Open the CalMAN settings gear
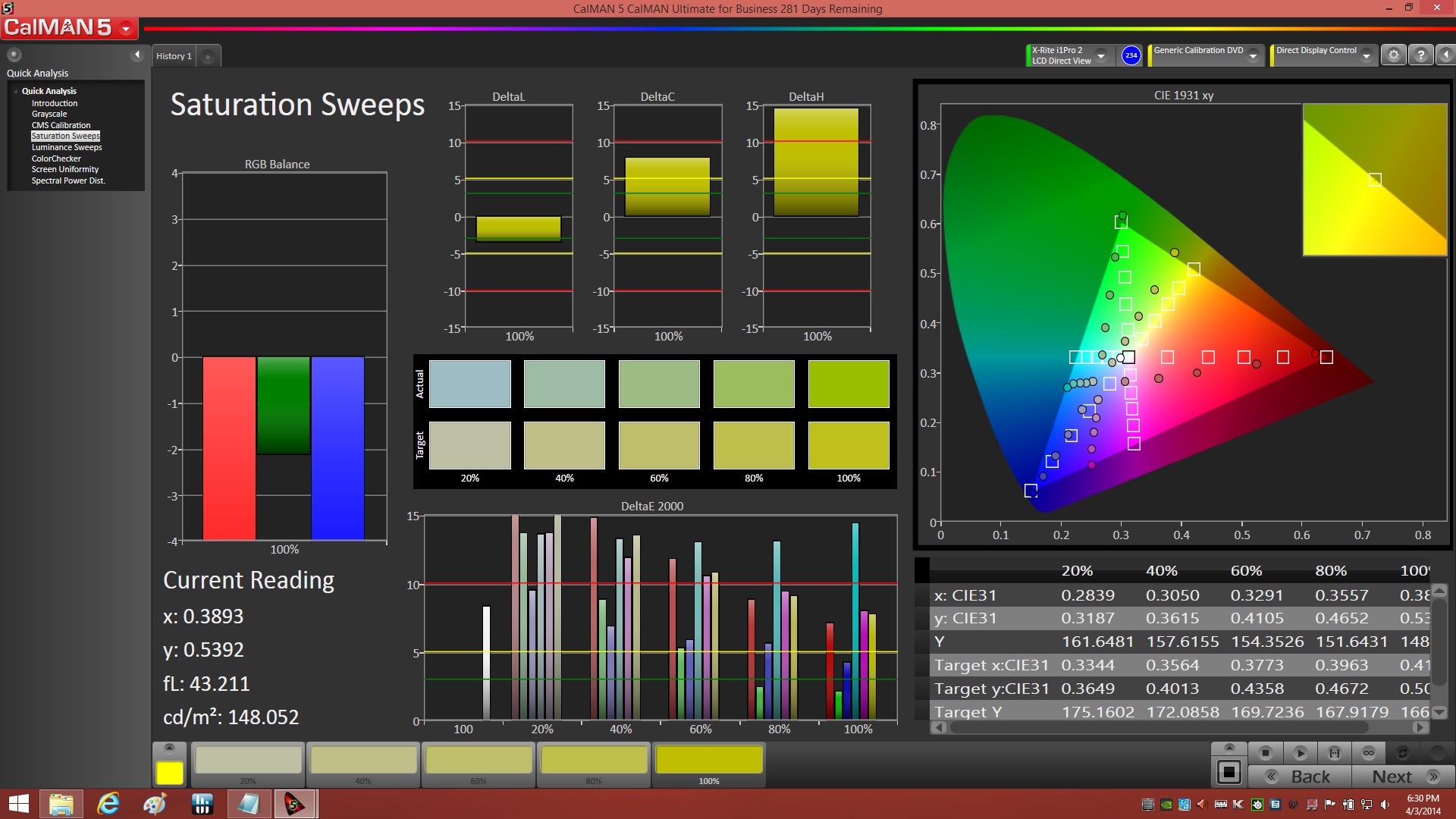This screenshot has height=819, width=1456. click(x=1393, y=55)
